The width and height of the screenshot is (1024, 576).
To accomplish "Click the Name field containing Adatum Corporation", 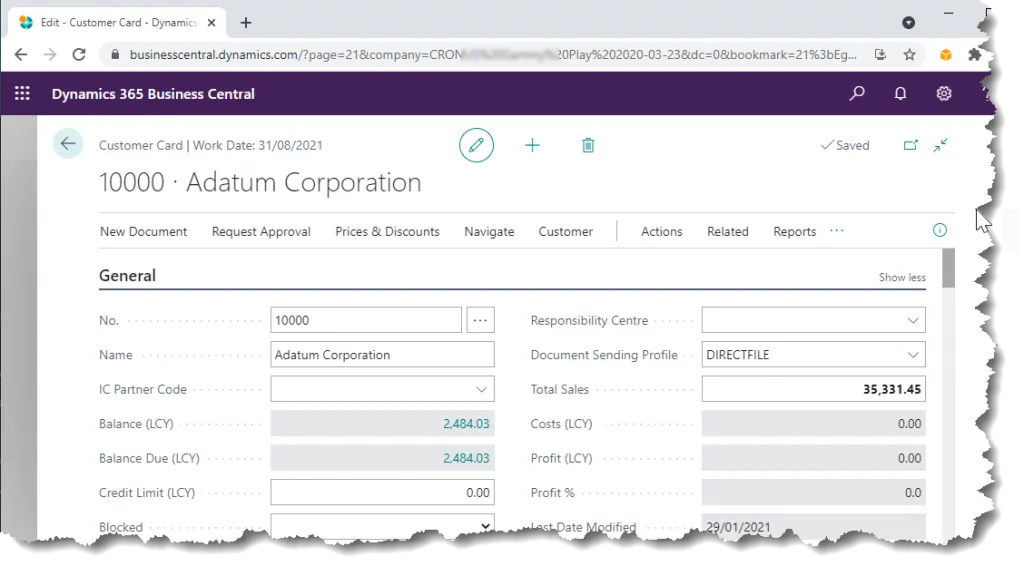I will [x=382, y=355].
